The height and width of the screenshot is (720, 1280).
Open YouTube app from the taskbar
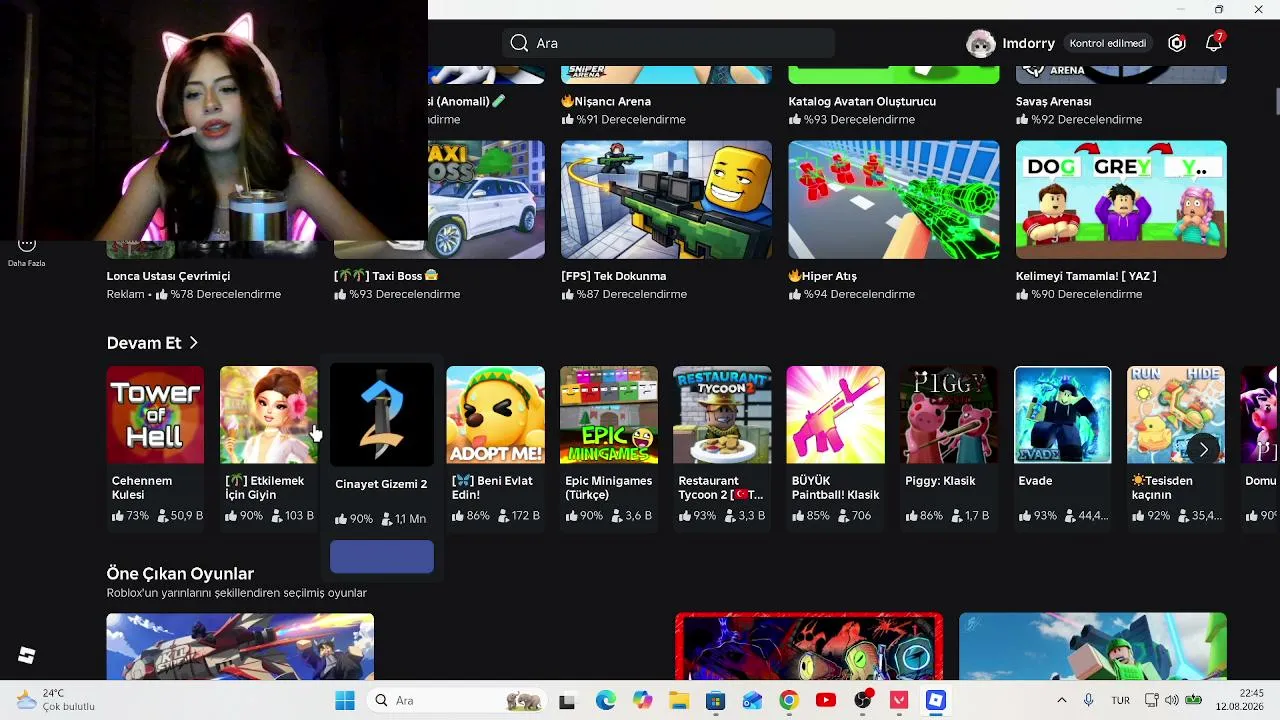click(826, 701)
